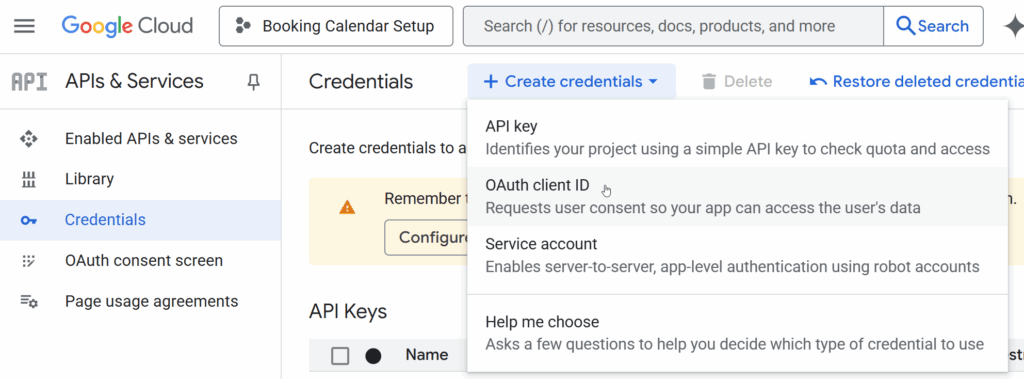
Task: Click the Enabled APIs diamond icon
Action: tap(29, 139)
